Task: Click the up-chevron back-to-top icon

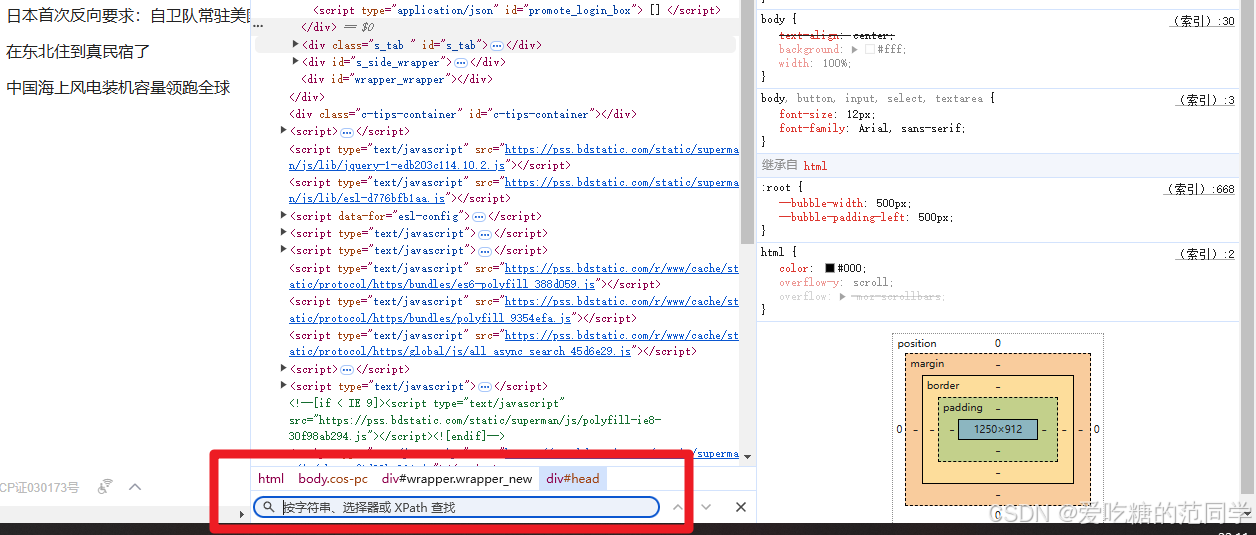Action: click(135, 487)
